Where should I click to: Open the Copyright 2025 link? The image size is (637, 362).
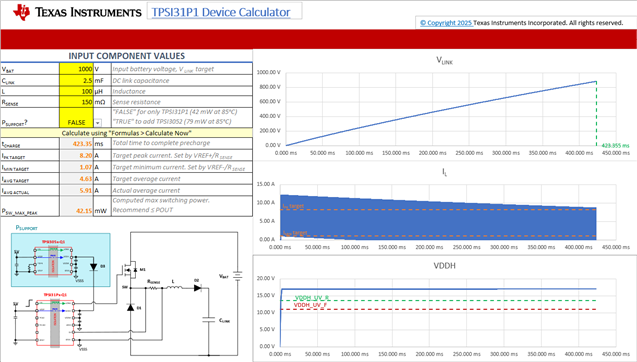click(446, 23)
